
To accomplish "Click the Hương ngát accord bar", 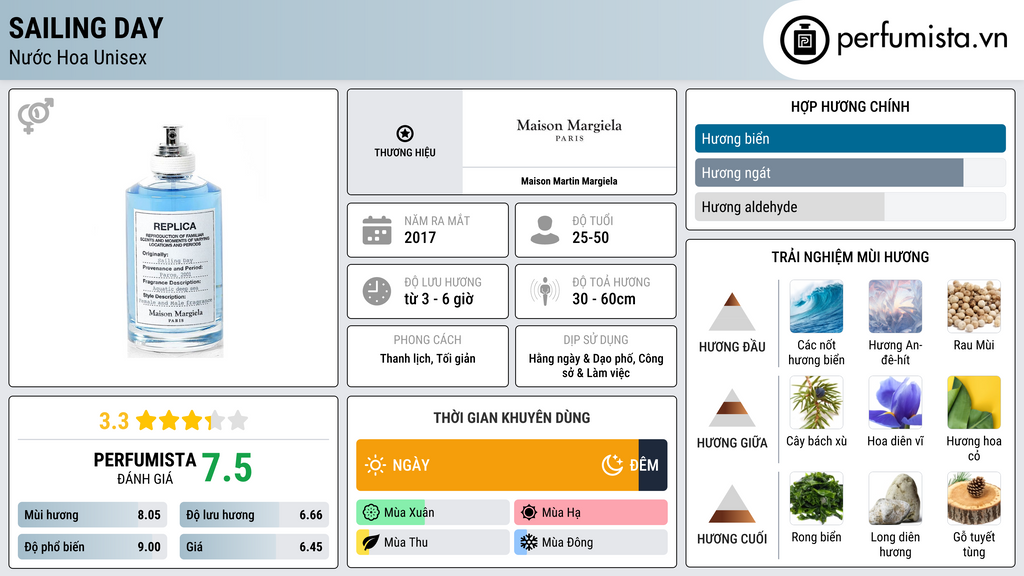I will click(829, 173).
